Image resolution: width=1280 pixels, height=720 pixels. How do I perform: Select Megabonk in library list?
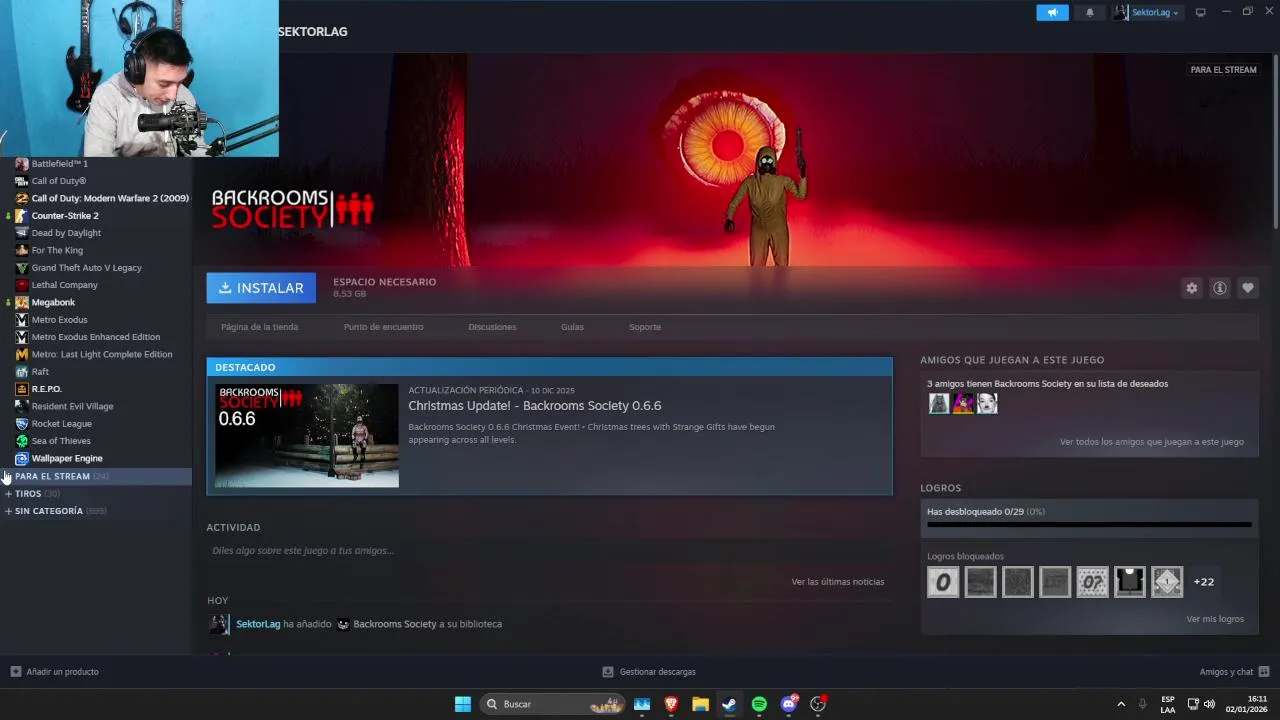[x=53, y=302]
